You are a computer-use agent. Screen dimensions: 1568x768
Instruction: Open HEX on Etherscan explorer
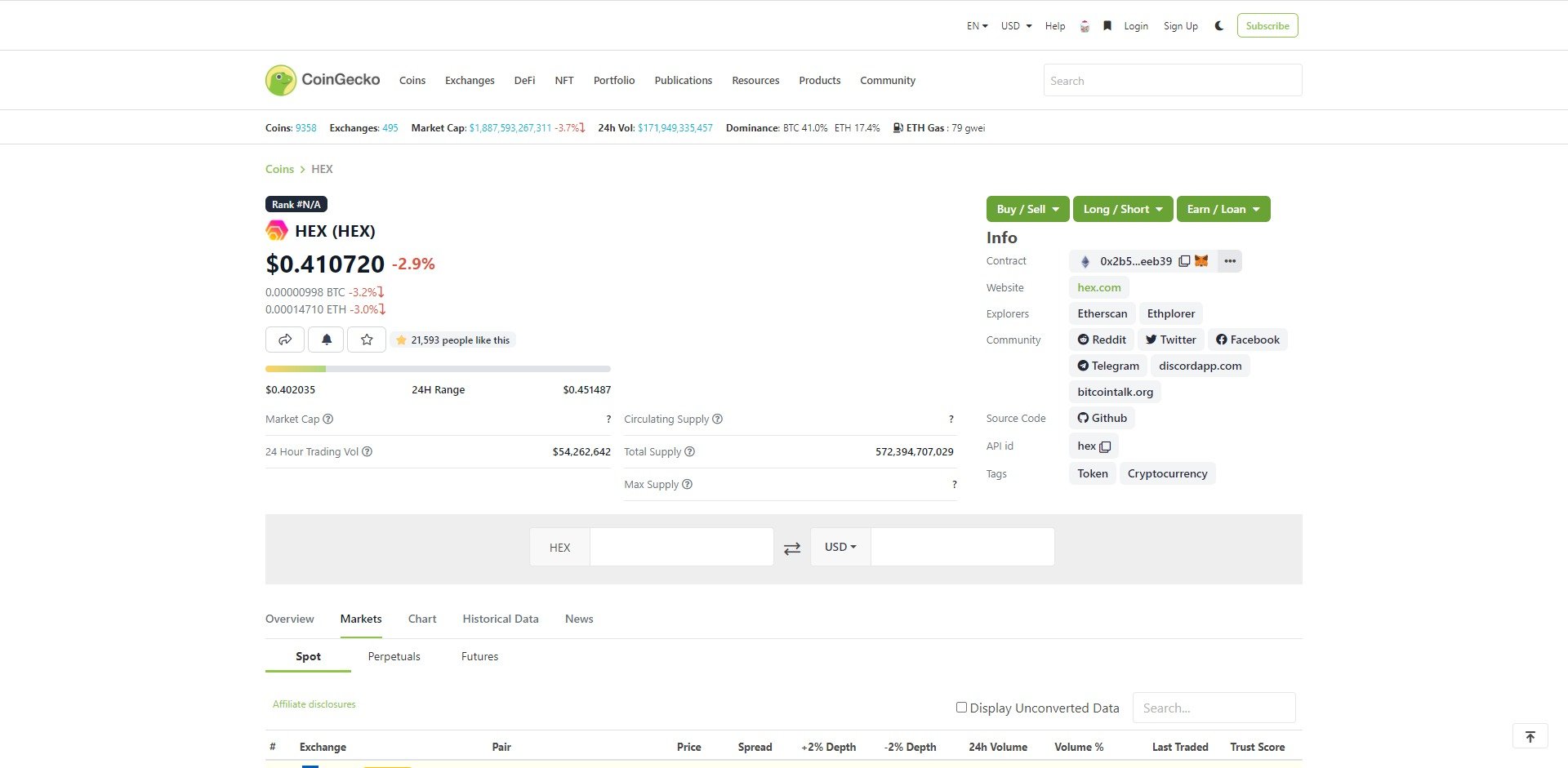coord(1101,313)
